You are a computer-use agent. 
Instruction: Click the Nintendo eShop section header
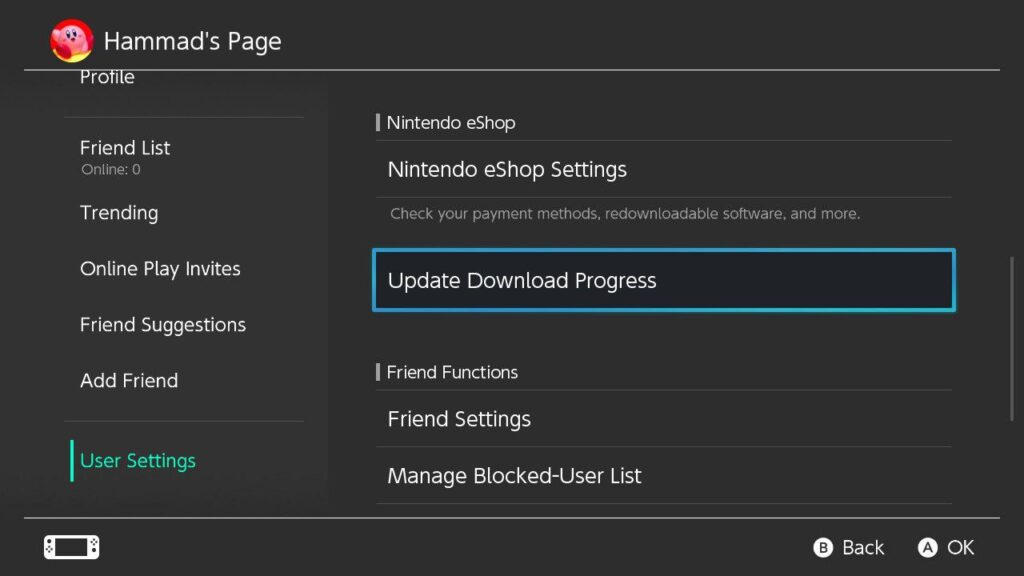click(x=450, y=122)
